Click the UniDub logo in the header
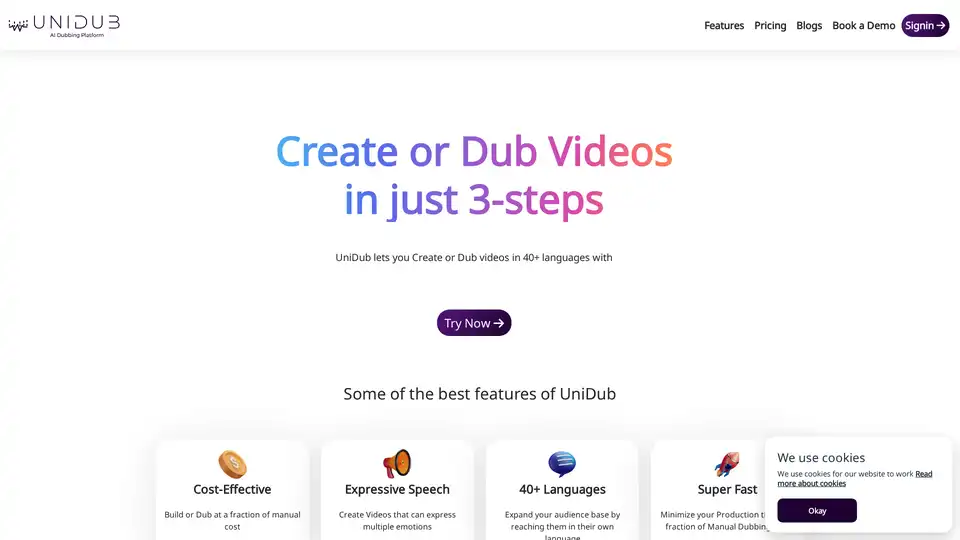960x540 pixels. click(64, 25)
